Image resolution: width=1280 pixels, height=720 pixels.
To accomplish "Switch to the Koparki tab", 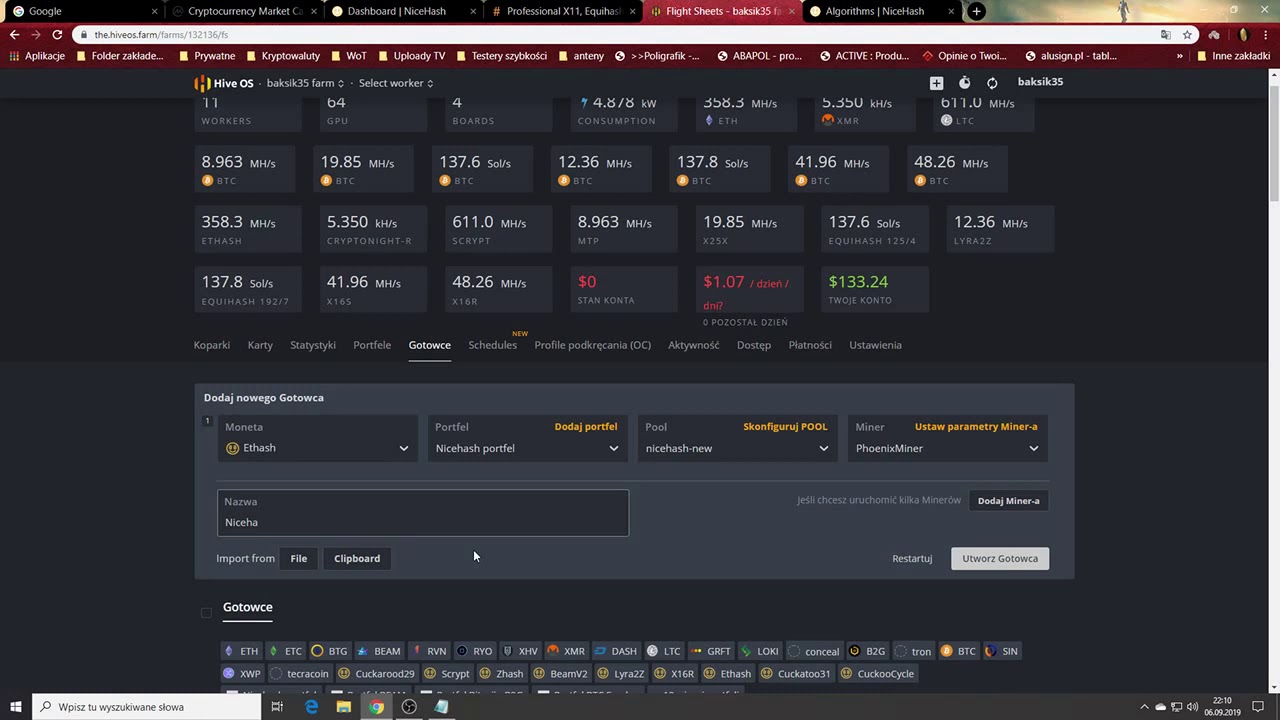I will [211, 345].
